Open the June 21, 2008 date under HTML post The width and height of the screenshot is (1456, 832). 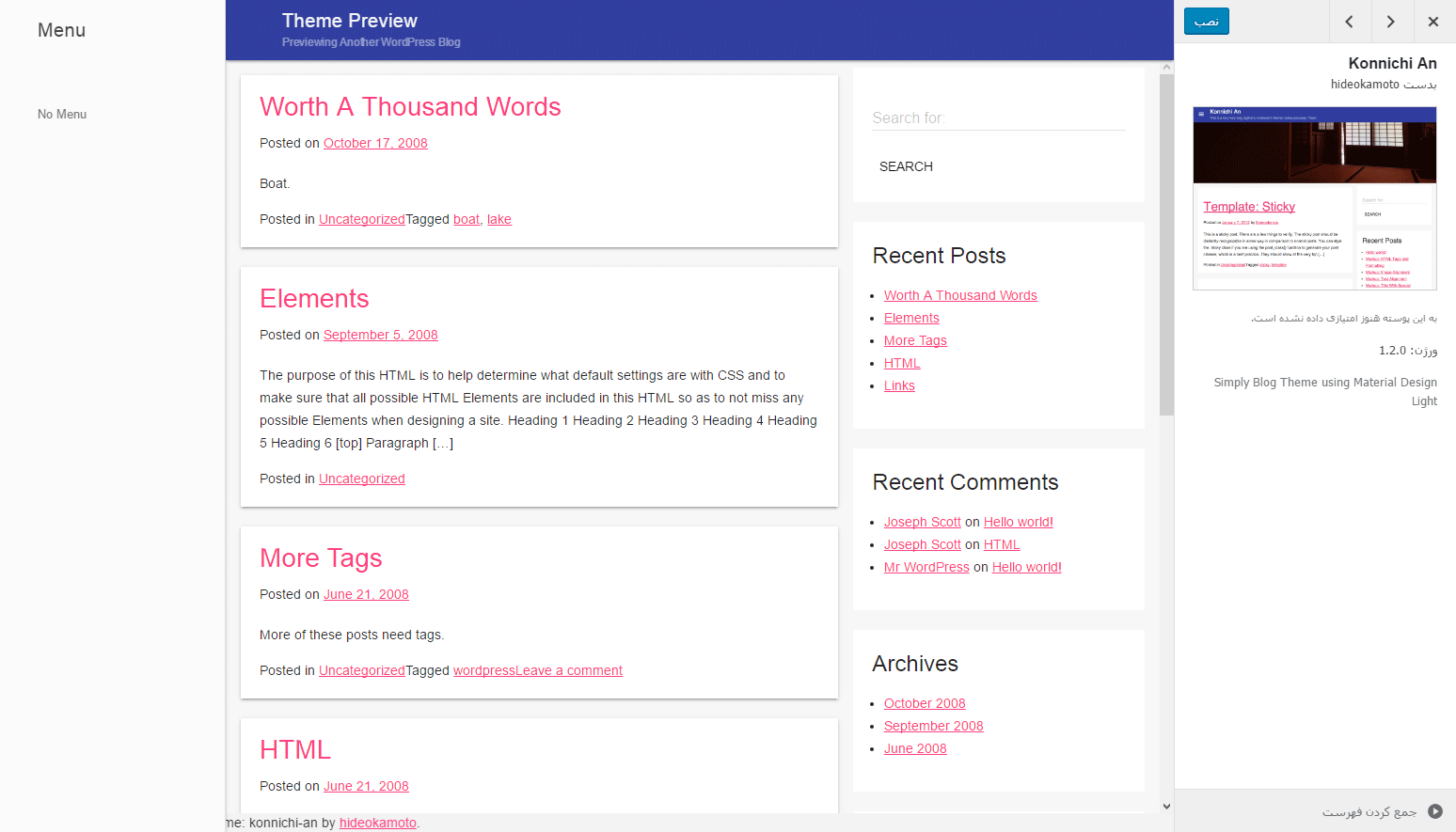click(x=366, y=786)
